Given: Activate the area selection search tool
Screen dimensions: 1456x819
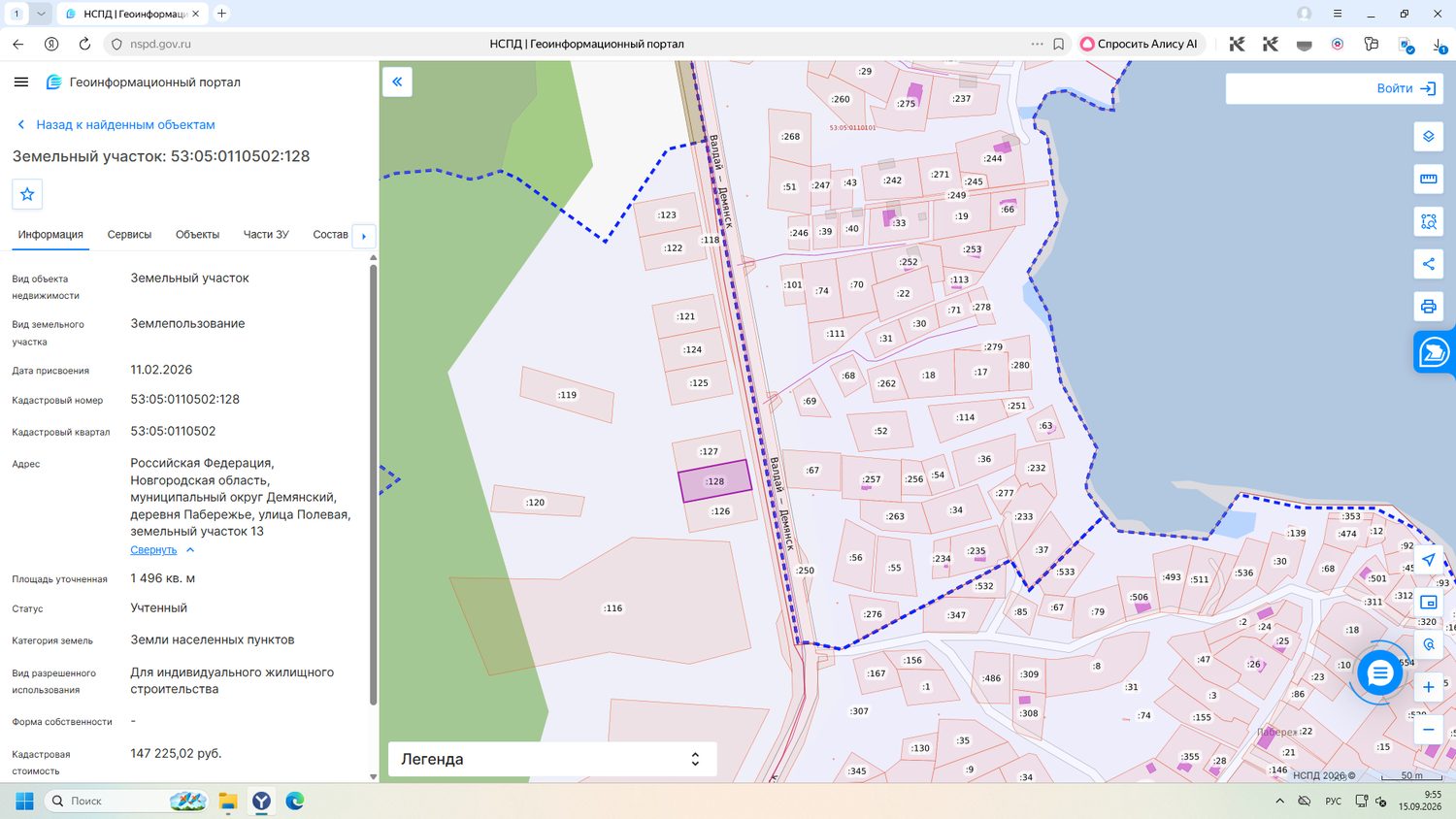Looking at the screenshot, I should point(1428,221).
